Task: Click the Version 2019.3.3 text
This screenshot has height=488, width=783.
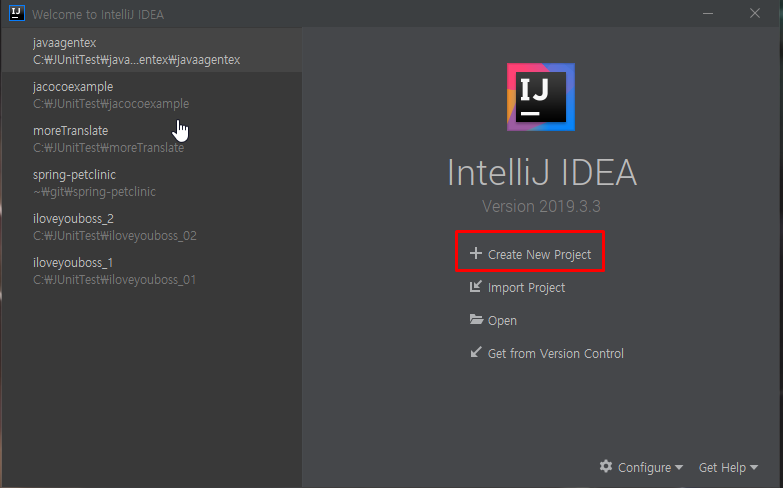Action: click(541, 206)
